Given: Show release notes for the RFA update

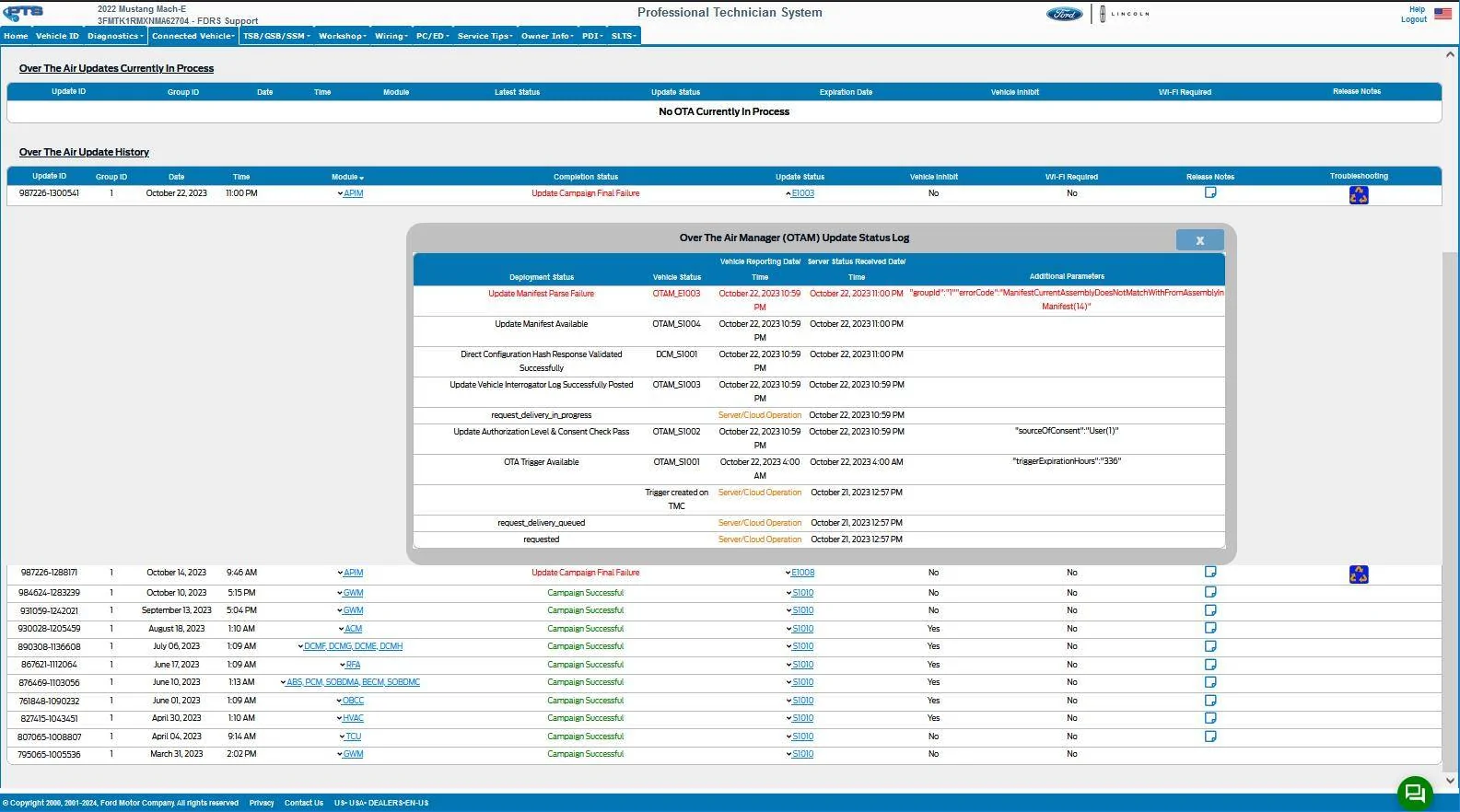Looking at the screenshot, I should coord(1210,664).
